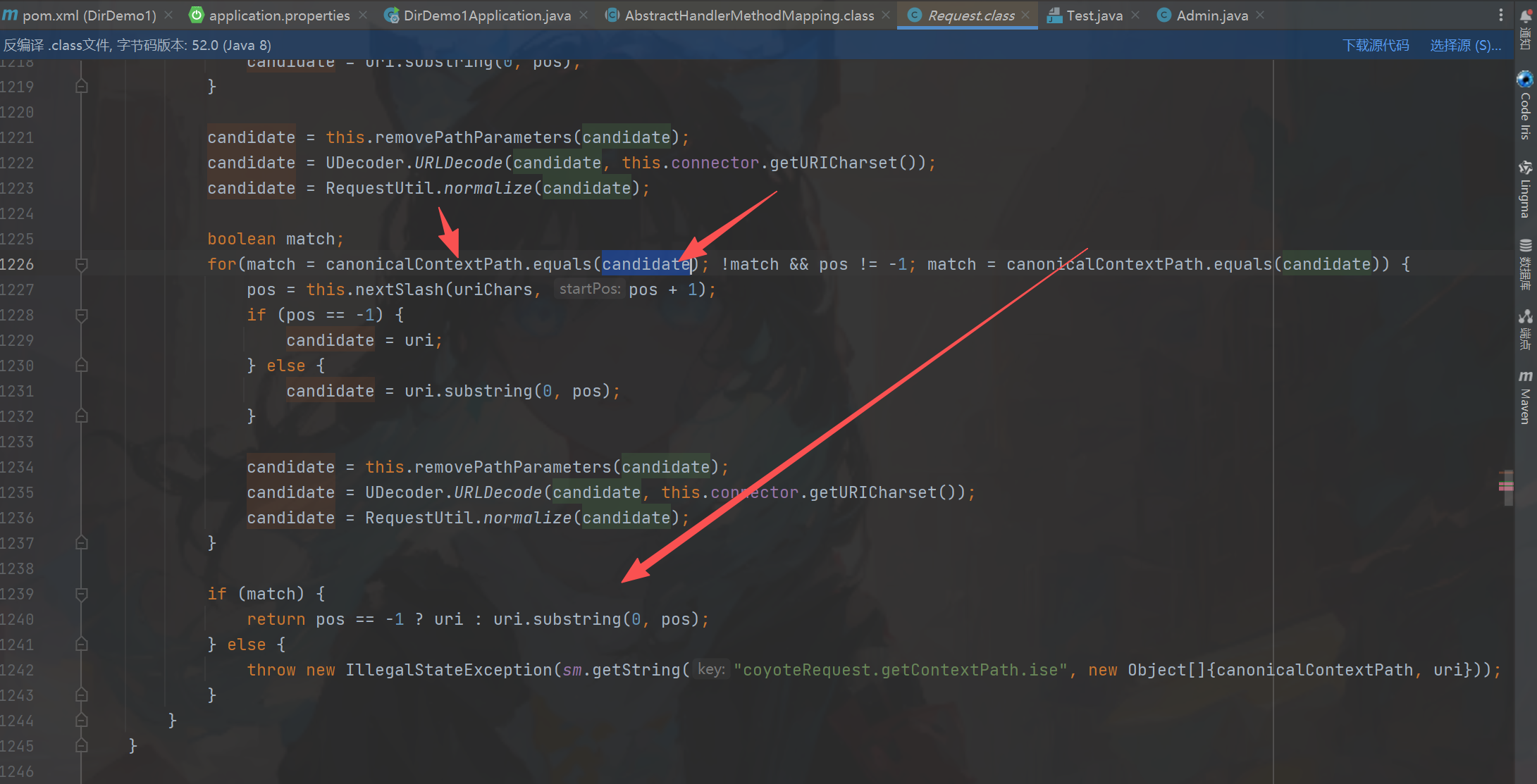1537x784 pixels.
Task: Click the Download Sources (下载源代码) link
Action: pos(1375,45)
